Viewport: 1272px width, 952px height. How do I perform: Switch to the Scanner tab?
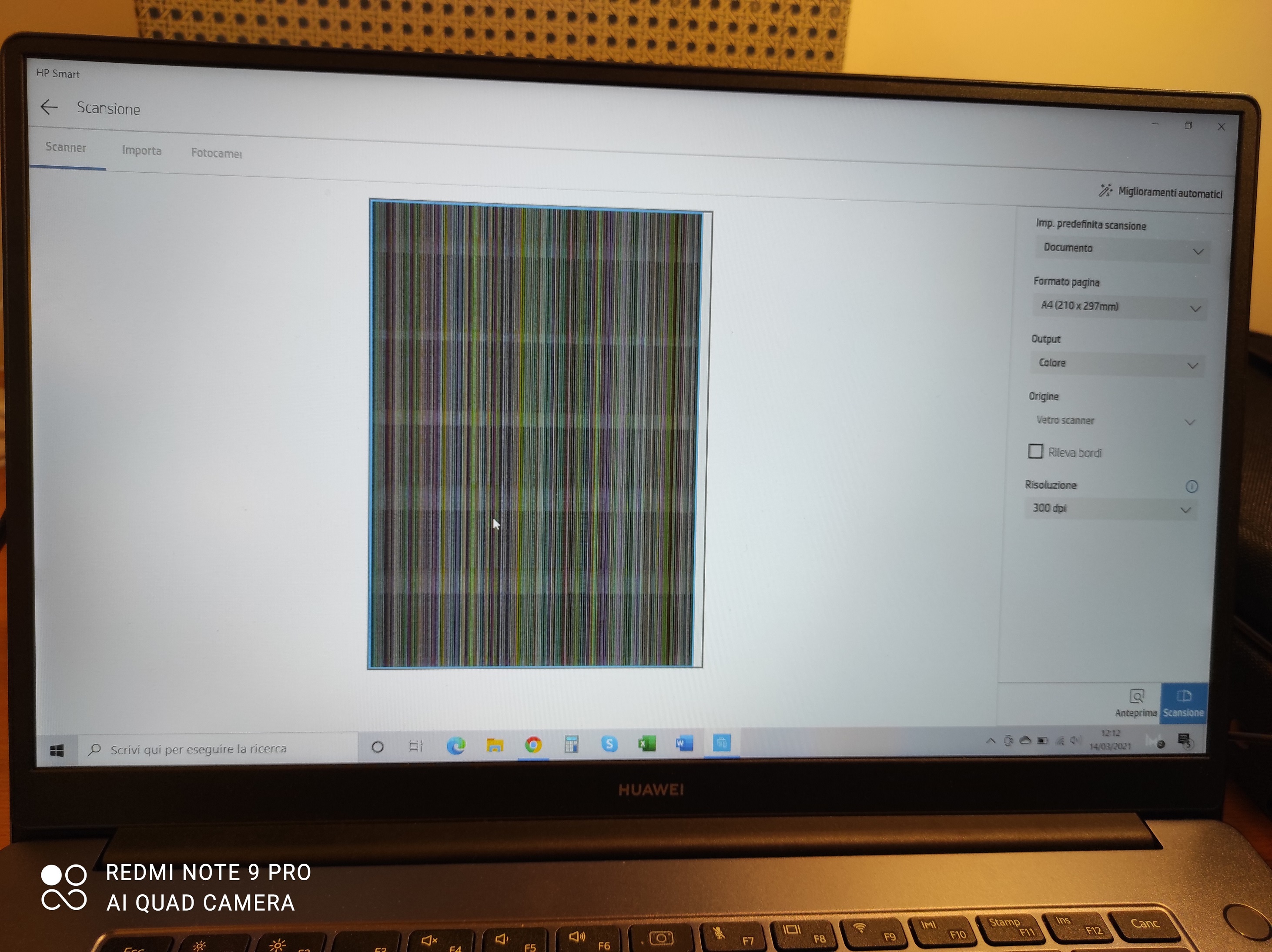pos(66,148)
